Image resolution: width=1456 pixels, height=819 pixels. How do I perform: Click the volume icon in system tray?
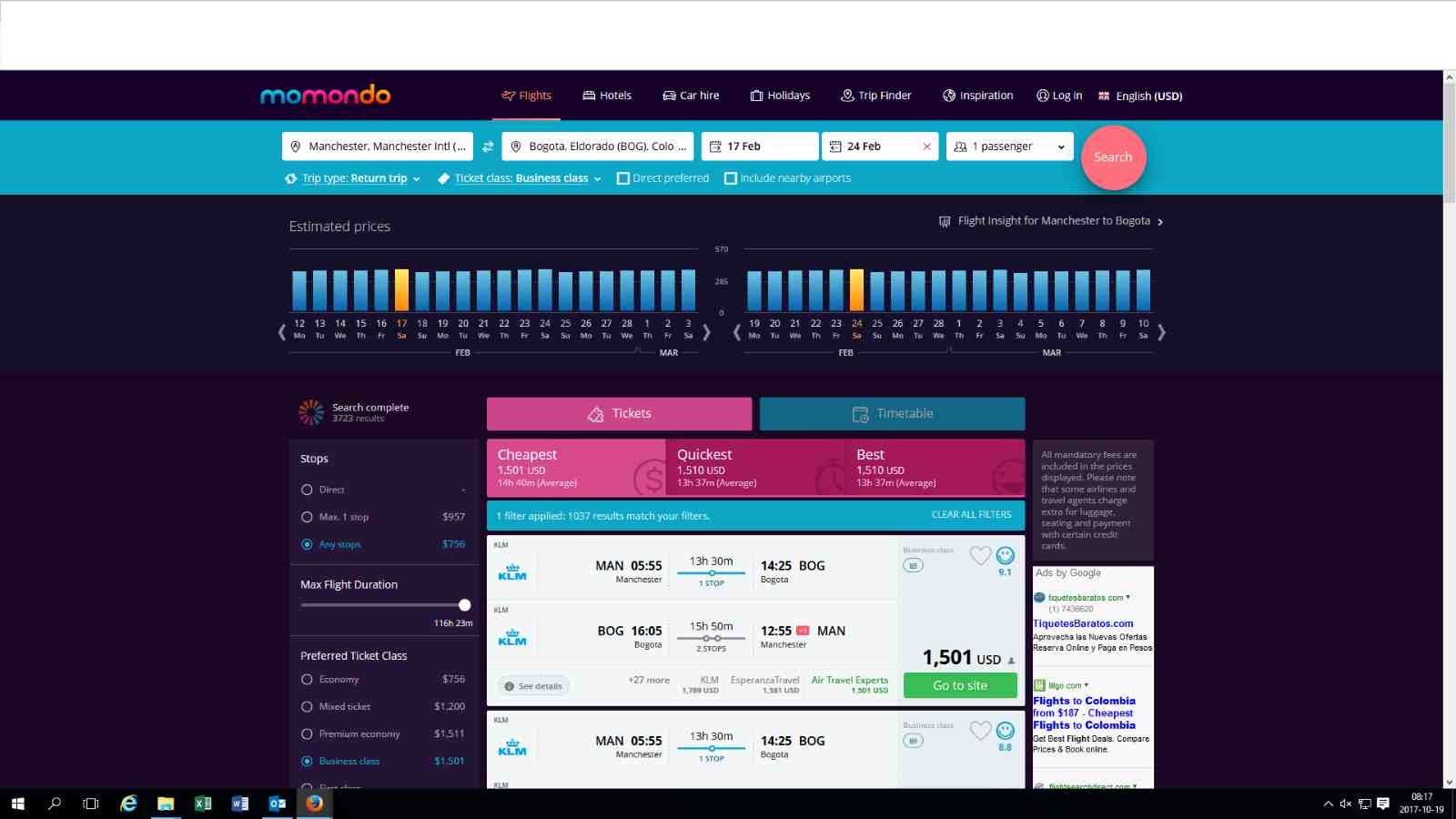tap(1346, 804)
